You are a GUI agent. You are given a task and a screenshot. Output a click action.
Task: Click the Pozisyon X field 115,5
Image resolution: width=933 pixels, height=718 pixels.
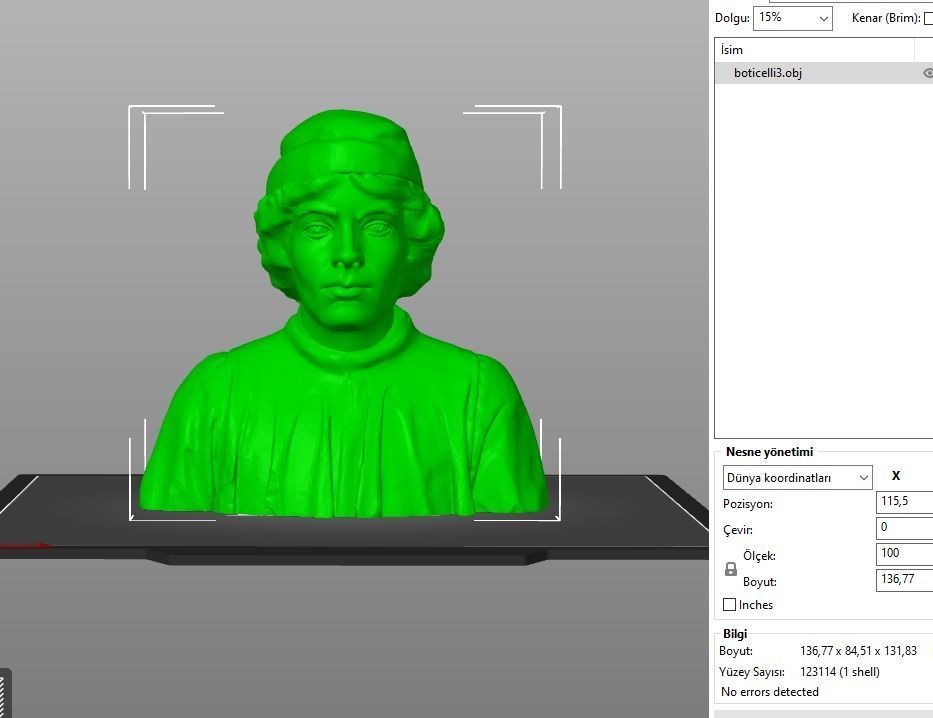pyautogui.click(x=904, y=502)
